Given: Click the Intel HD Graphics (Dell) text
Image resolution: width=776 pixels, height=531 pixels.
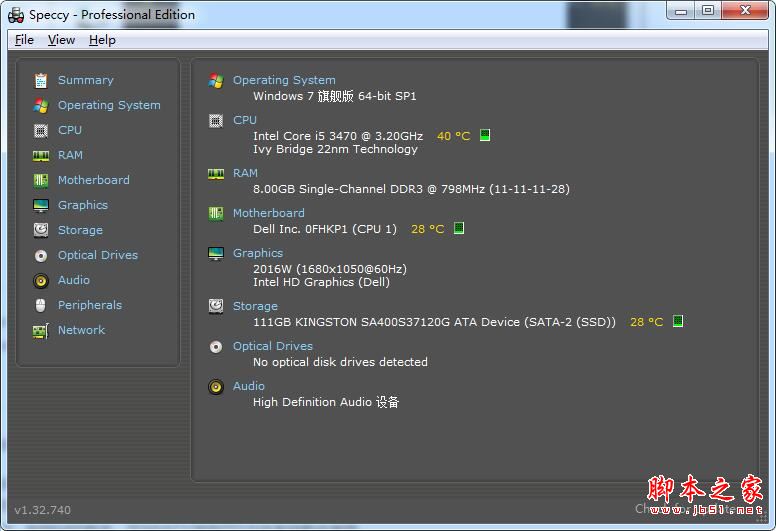Looking at the screenshot, I should [x=322, y=282].
